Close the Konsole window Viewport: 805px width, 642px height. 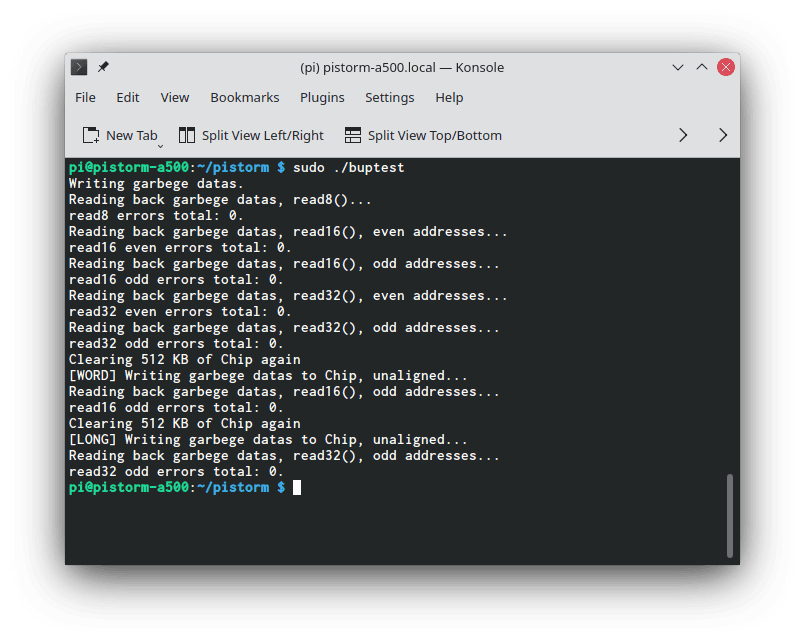click(x=726, y=67)
